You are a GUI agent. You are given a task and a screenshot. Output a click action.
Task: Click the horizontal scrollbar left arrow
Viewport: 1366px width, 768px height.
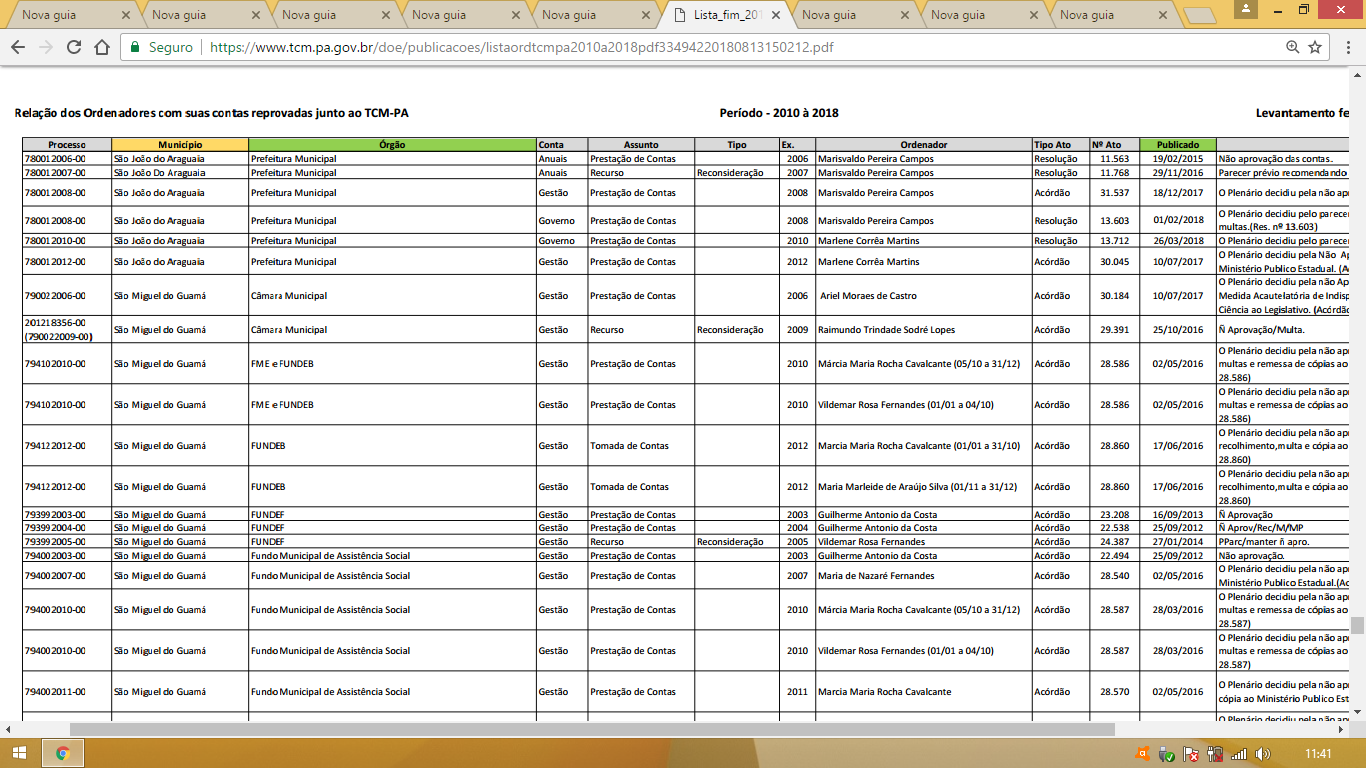[8, 730]
